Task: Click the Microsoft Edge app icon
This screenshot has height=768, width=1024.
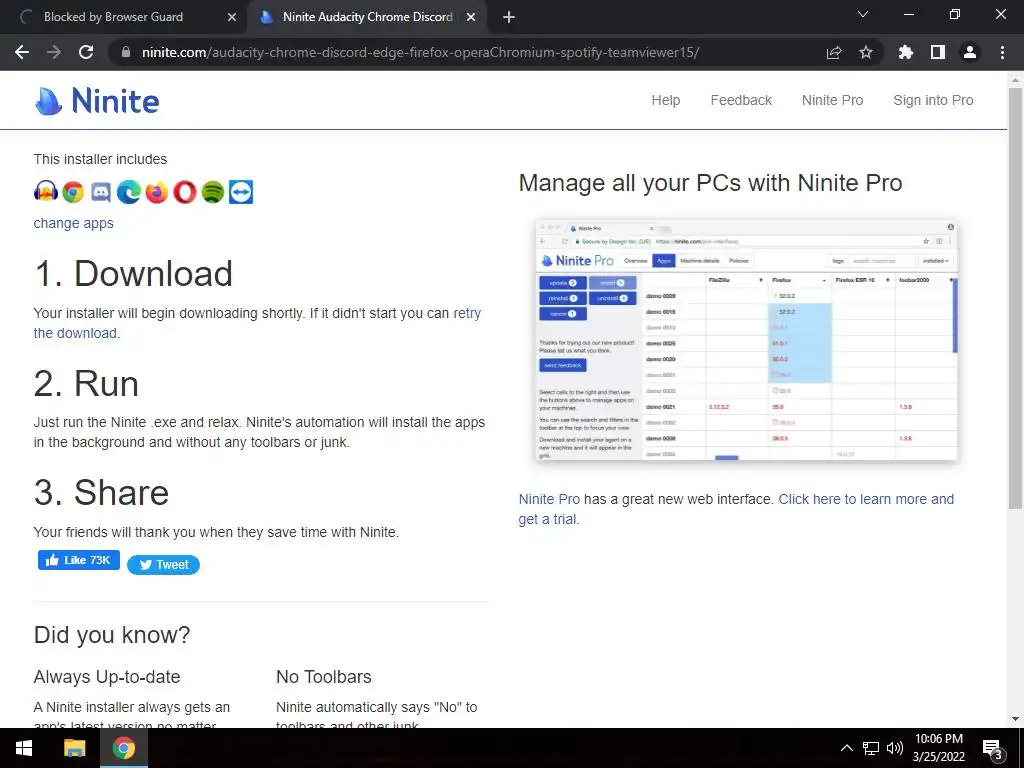Action: click(129, 192)
